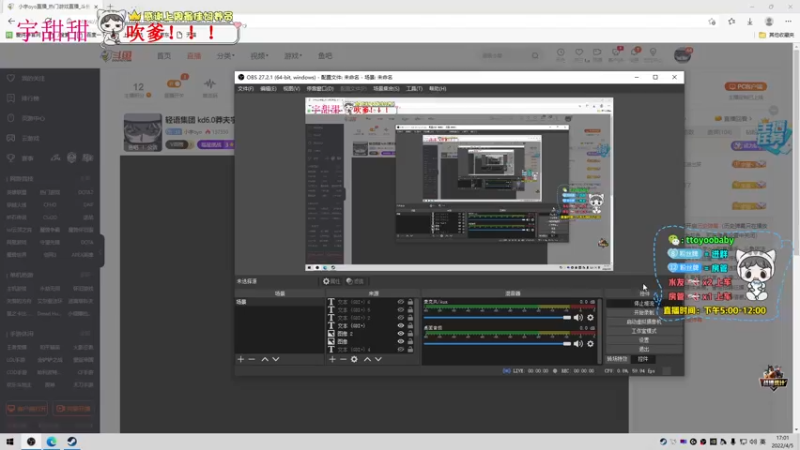Open the 麦克风/Aux audio settings gear
Screen dimensions: 800x450
(x=590, y=317)
